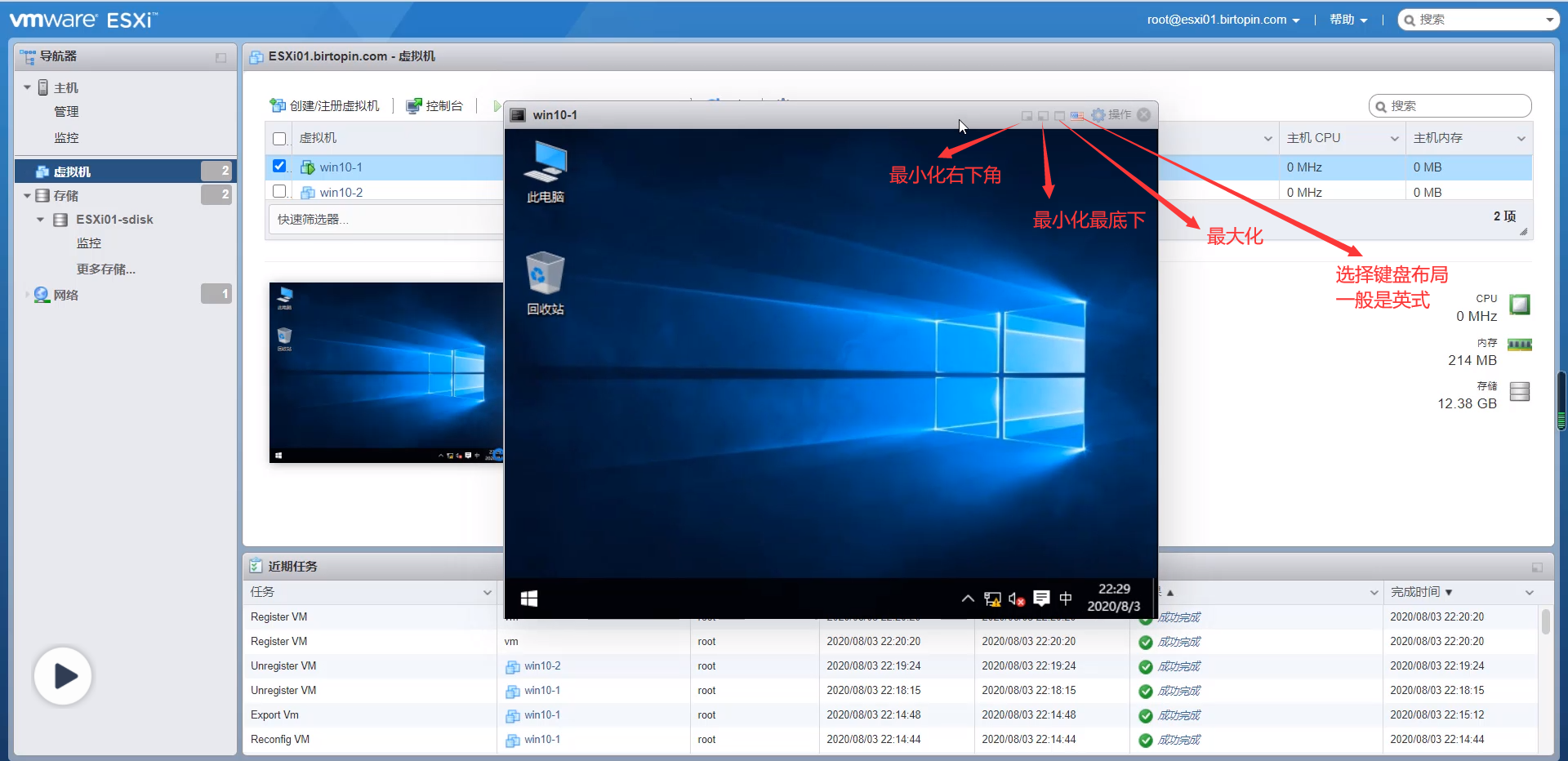This screenshot has width=1568, height=761.
Task: Select 管理 under 主机 in the navigator
Action: [66, 112]
